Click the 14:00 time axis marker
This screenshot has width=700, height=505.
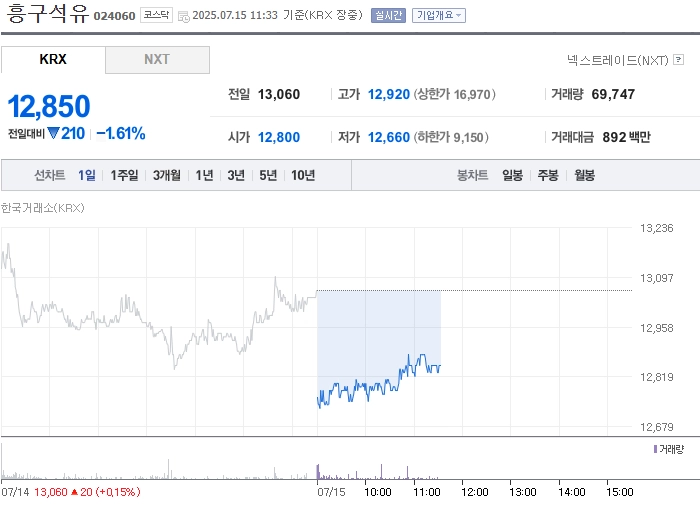(571, 492)
